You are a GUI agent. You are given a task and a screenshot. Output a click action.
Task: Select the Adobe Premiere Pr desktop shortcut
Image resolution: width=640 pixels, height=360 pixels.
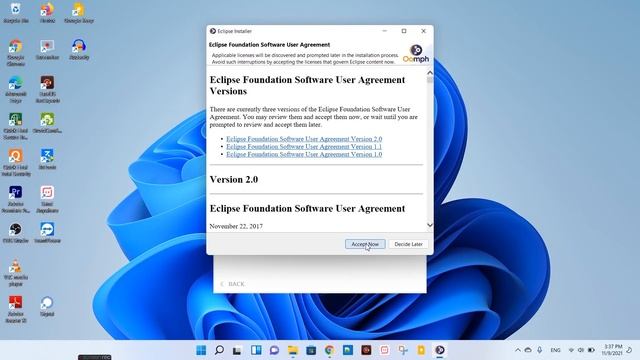[16, 199]
